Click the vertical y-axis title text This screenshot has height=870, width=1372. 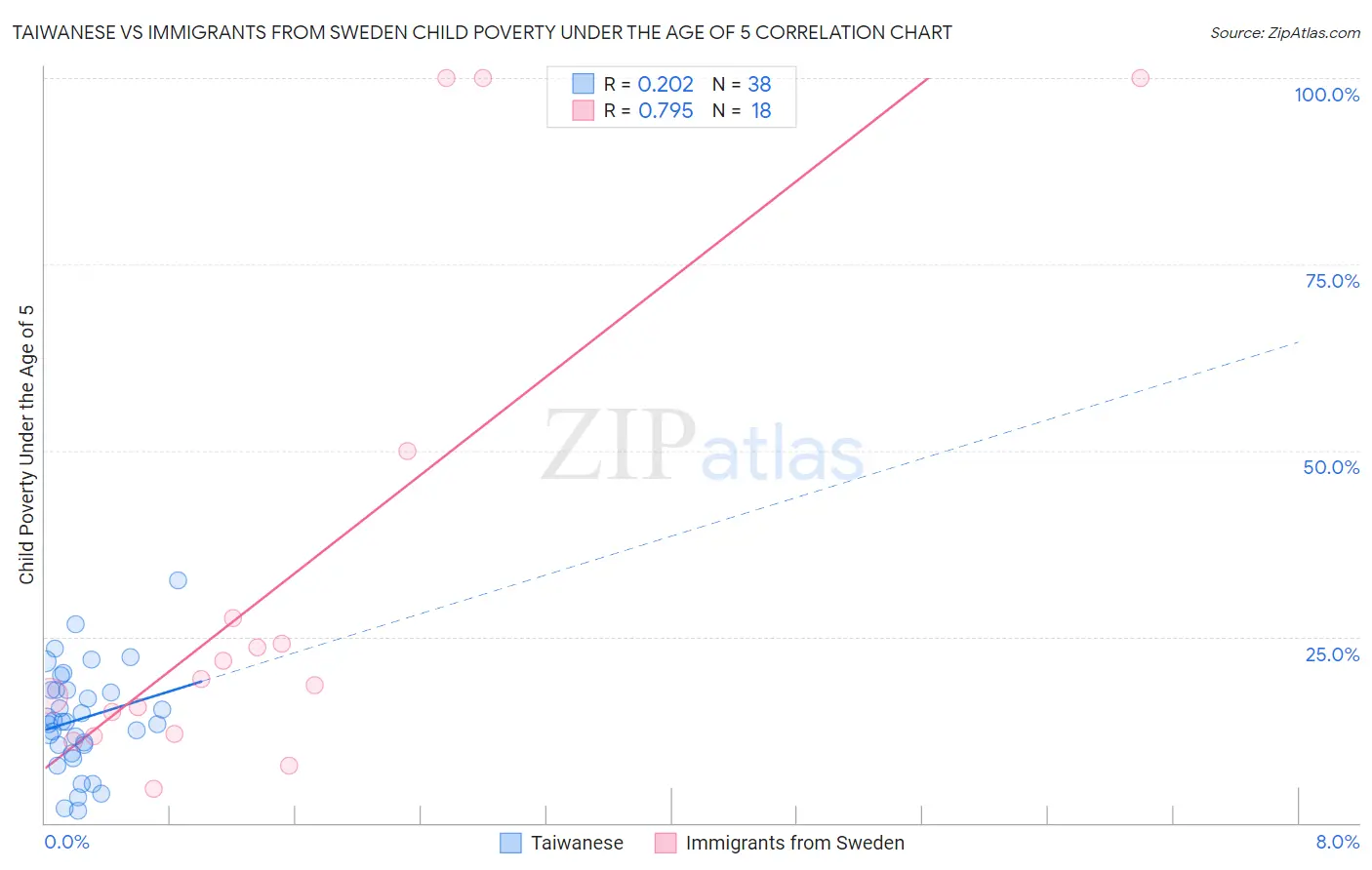click(x=26, y=445)
